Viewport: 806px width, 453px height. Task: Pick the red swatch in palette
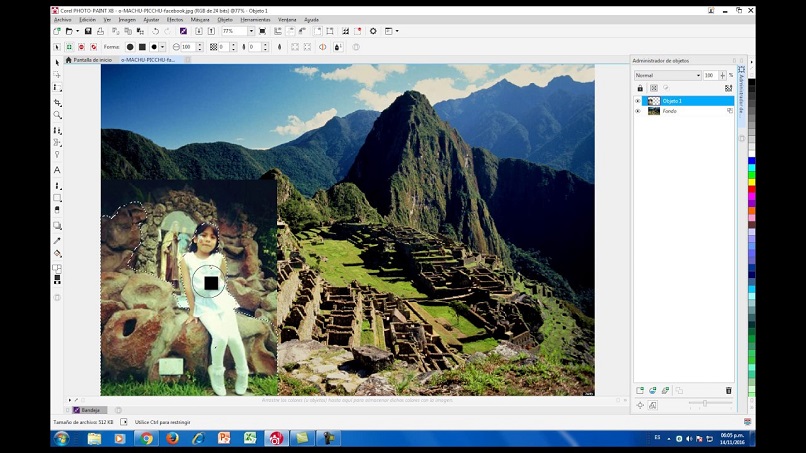point(752,189)
